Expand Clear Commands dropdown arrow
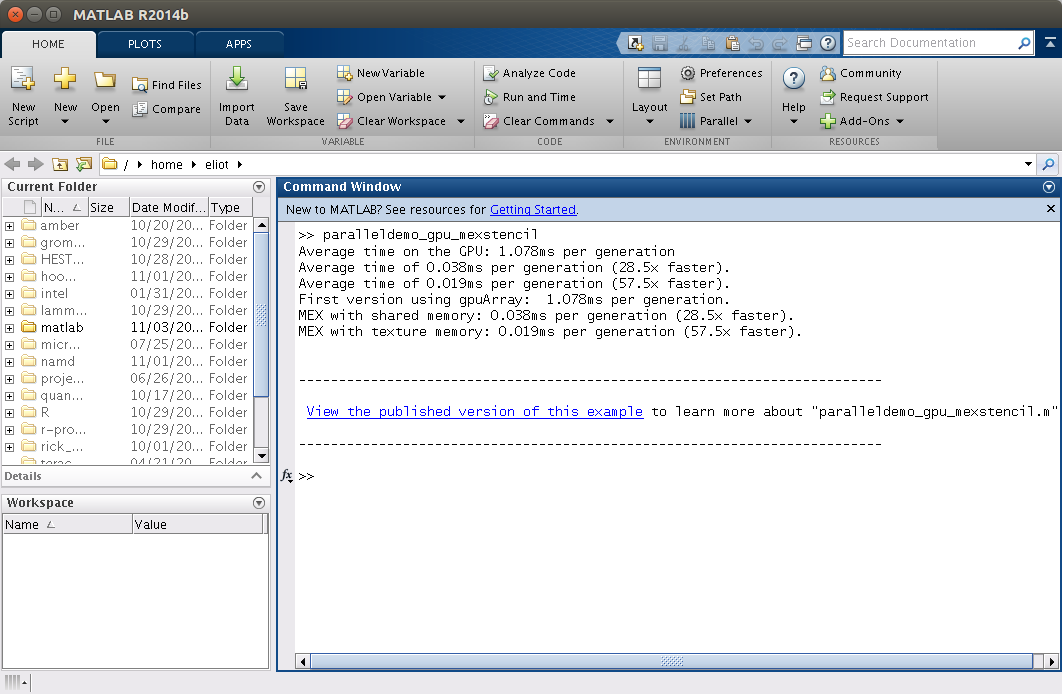This screenshot has height=694, width=1062. [609, 121]
